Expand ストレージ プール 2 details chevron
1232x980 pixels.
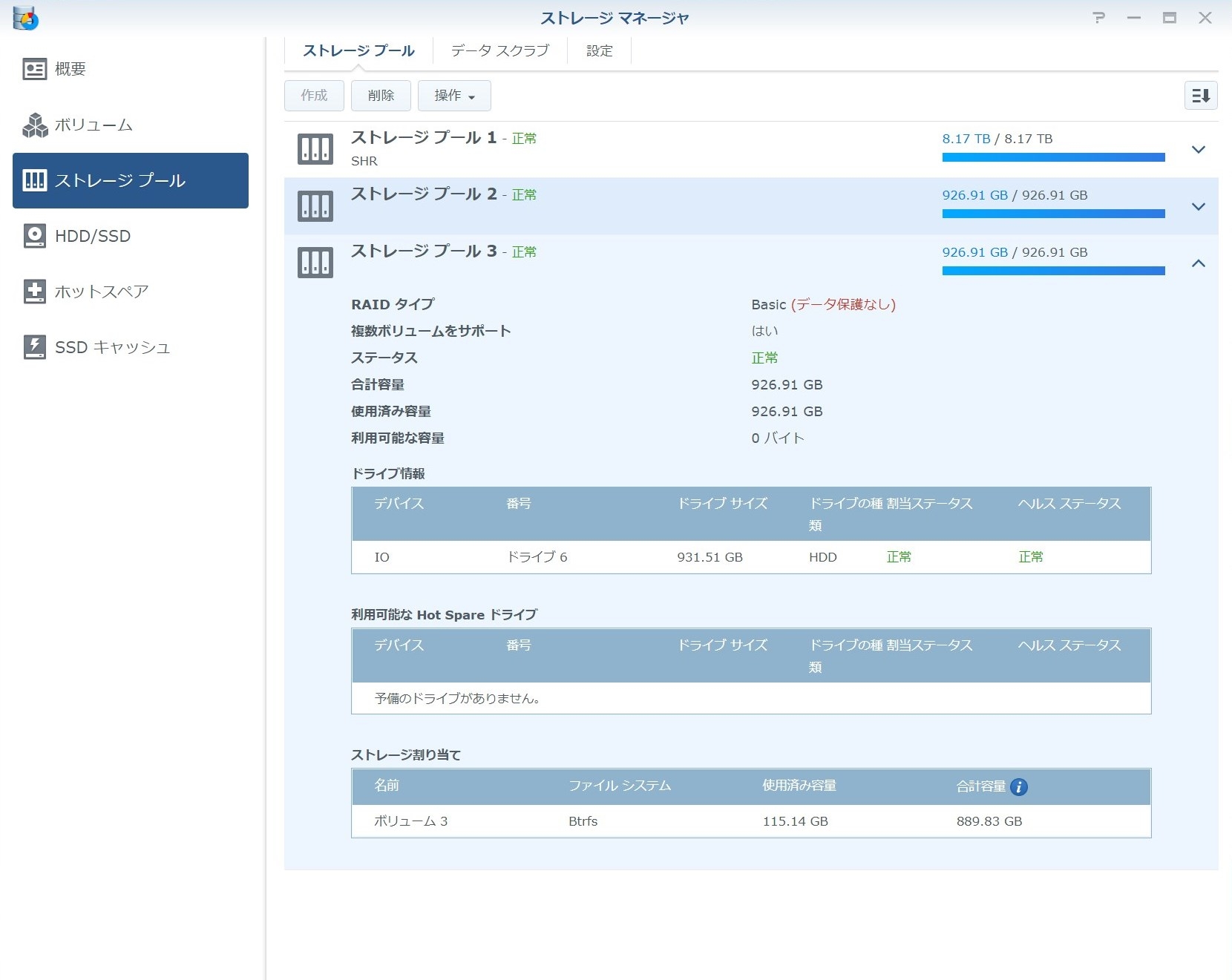point(1198,207)
